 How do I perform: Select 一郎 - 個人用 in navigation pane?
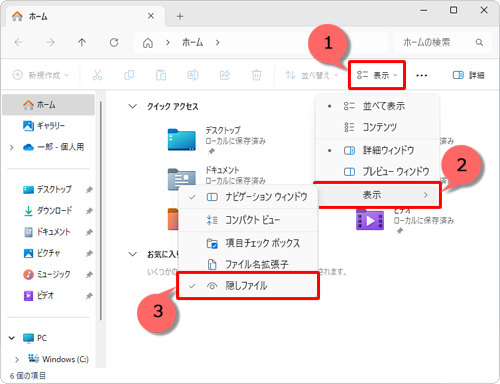click(53, 147)
